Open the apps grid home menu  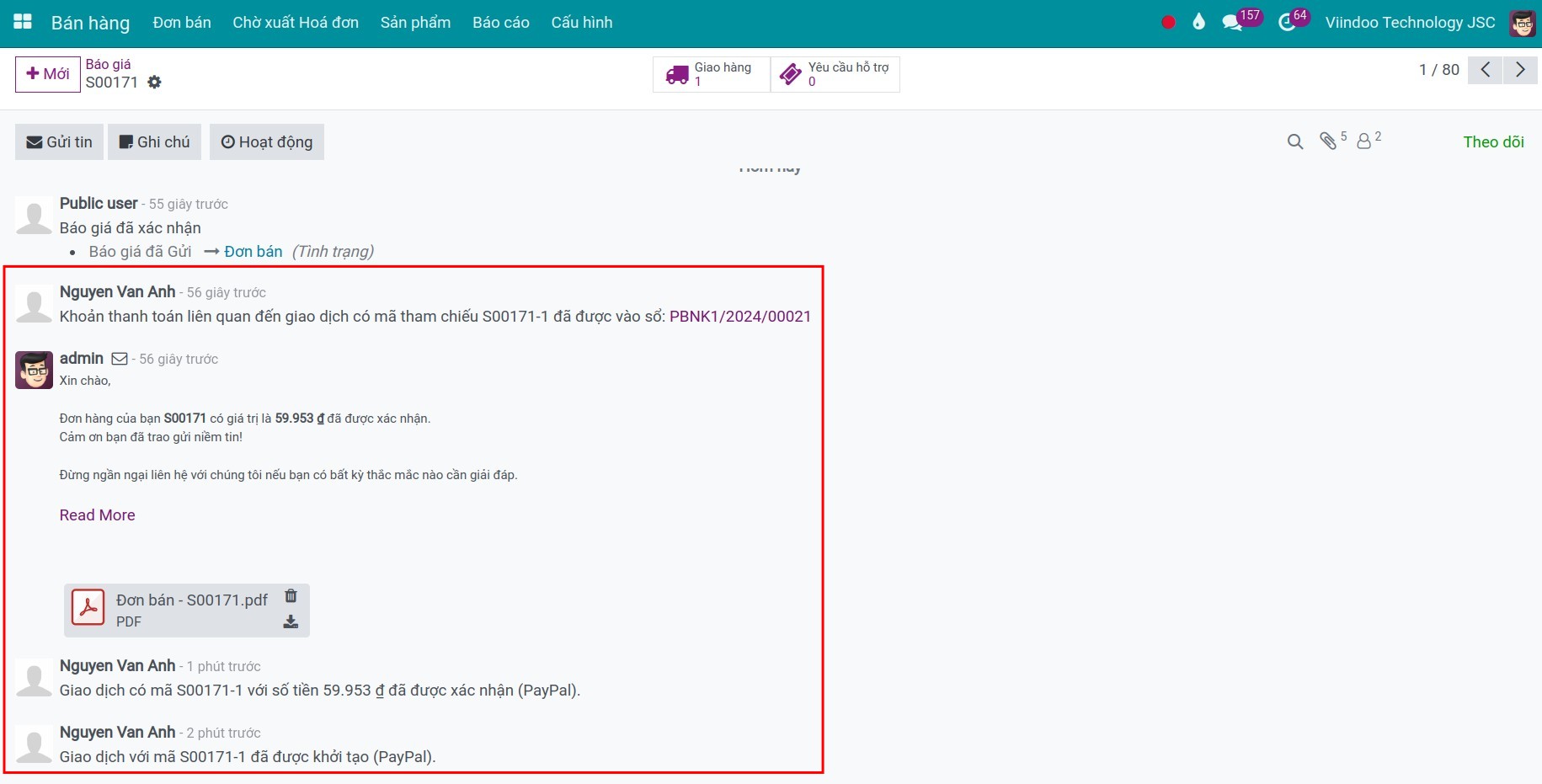click(23, 22)
